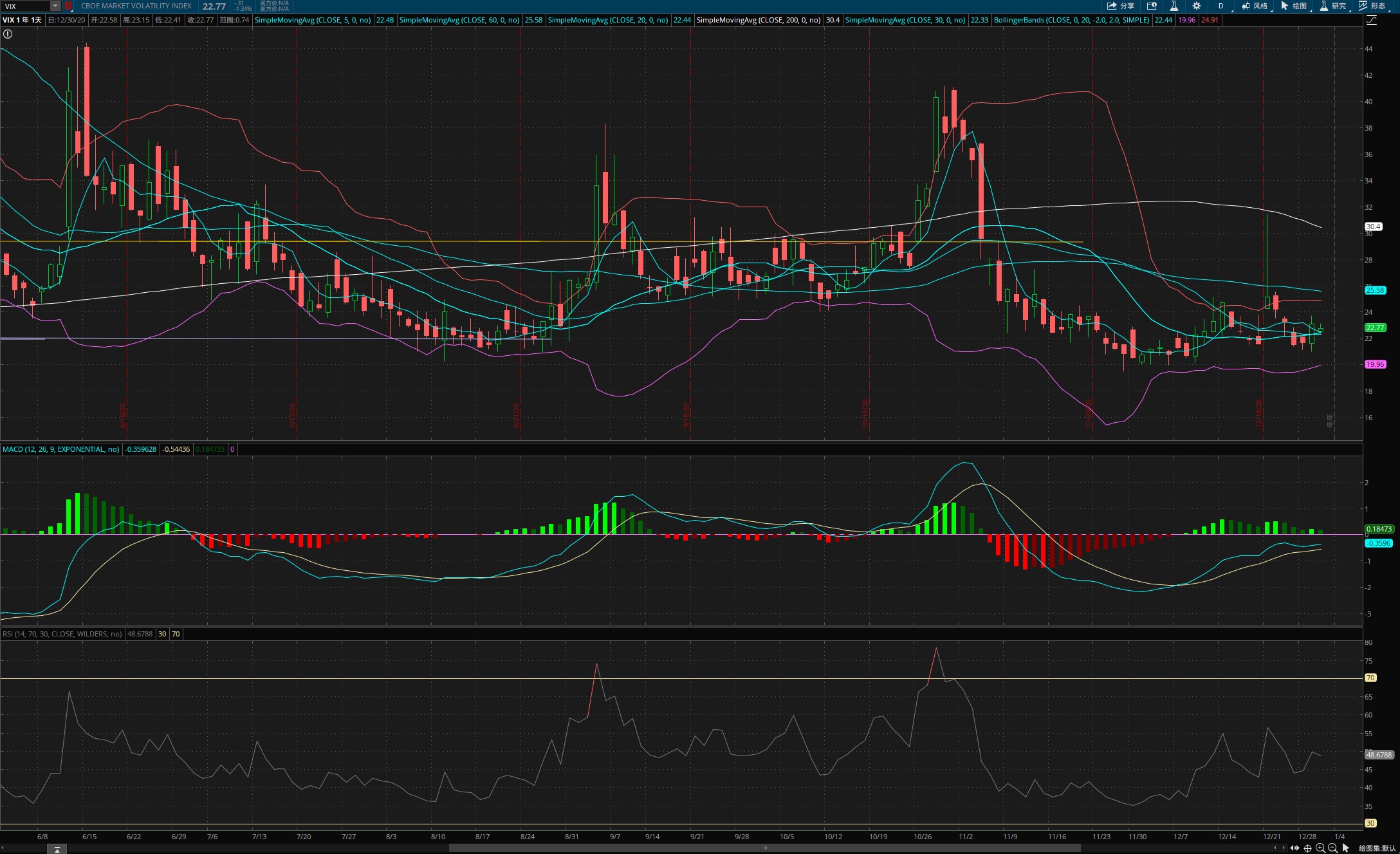Click the 范围:0.74 range readout
This screenshot has width=1400, height=854.
point(234,20)
